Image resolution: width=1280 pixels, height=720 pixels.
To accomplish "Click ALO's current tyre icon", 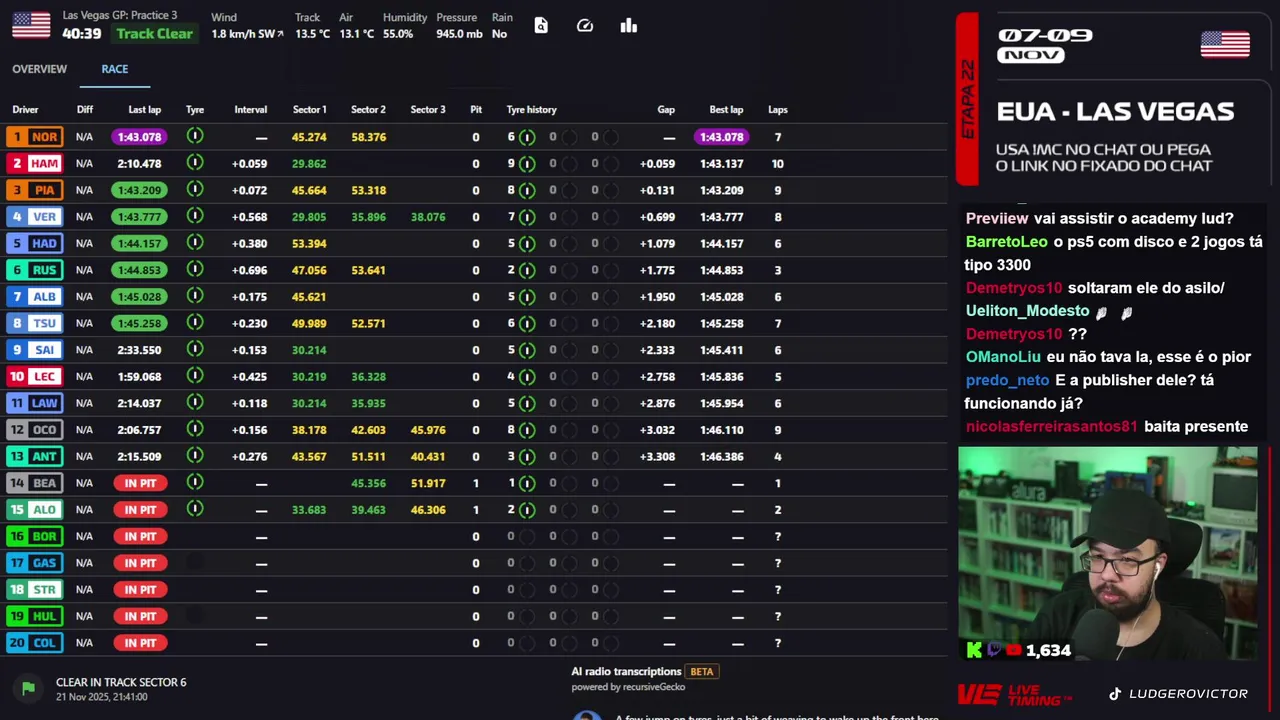I will pyautogui.click(x=195, y=509).
